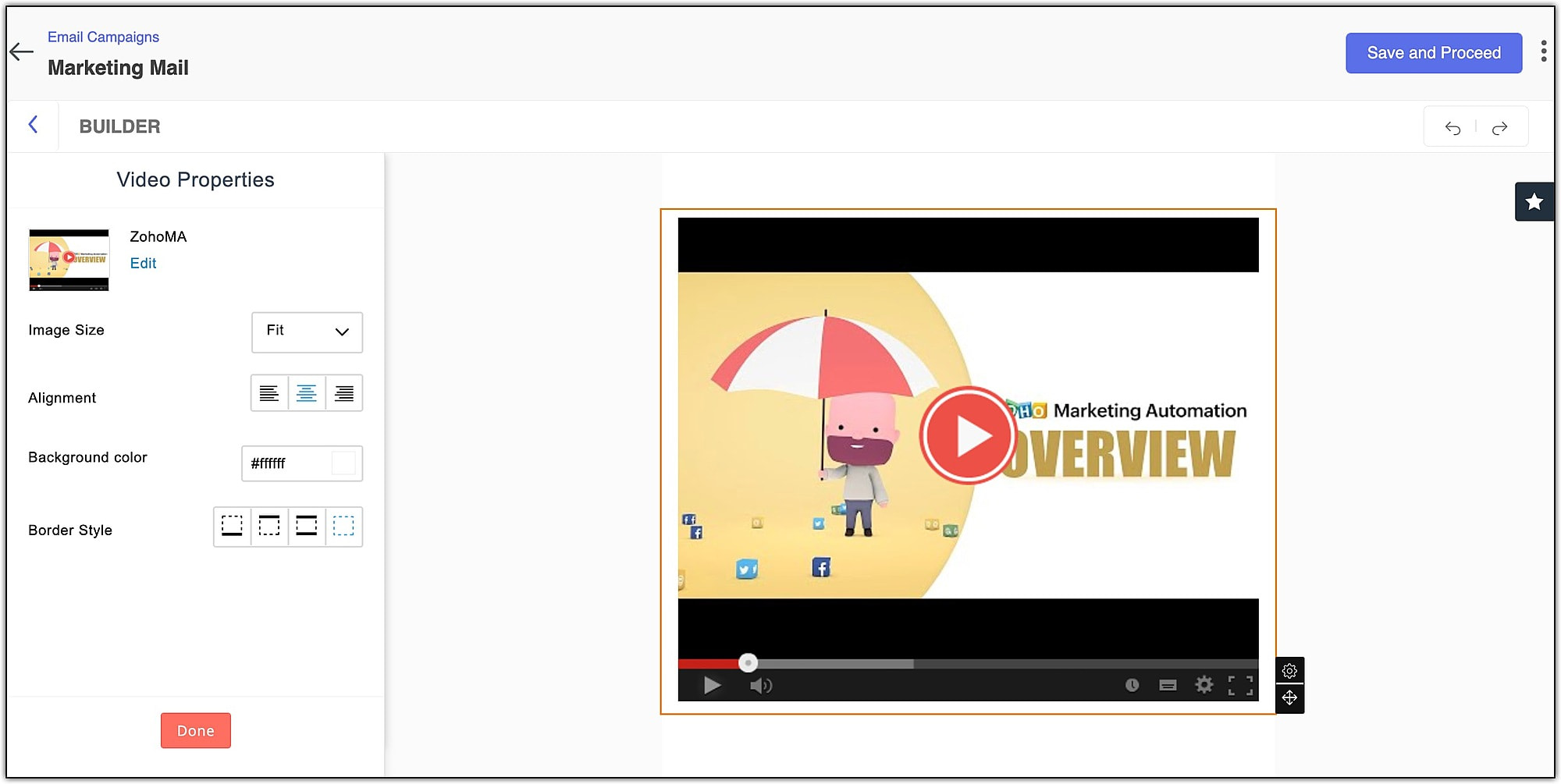
Task: Collapse the builder panel with the blue chevron
Action: click(33, 125)
